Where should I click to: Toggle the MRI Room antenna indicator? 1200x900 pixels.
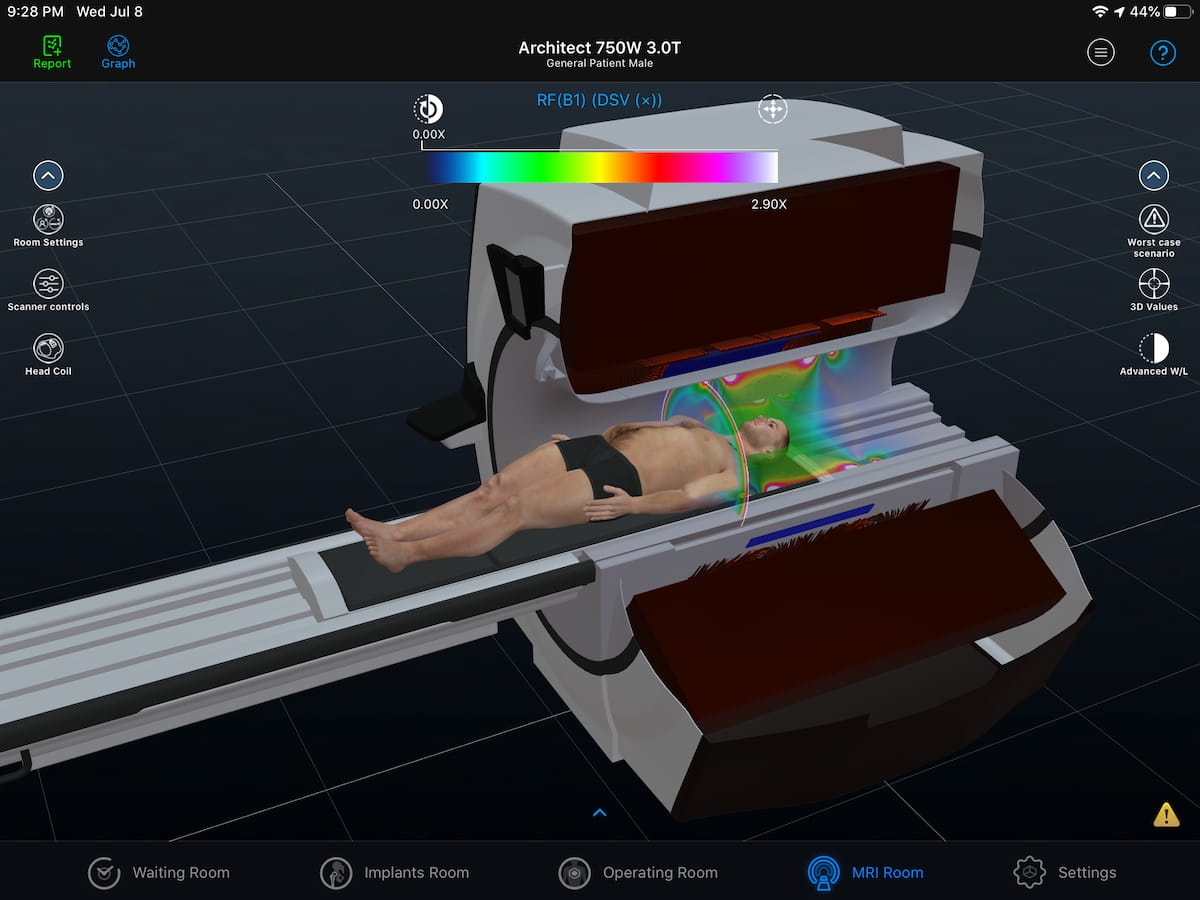tap(824, 873)
